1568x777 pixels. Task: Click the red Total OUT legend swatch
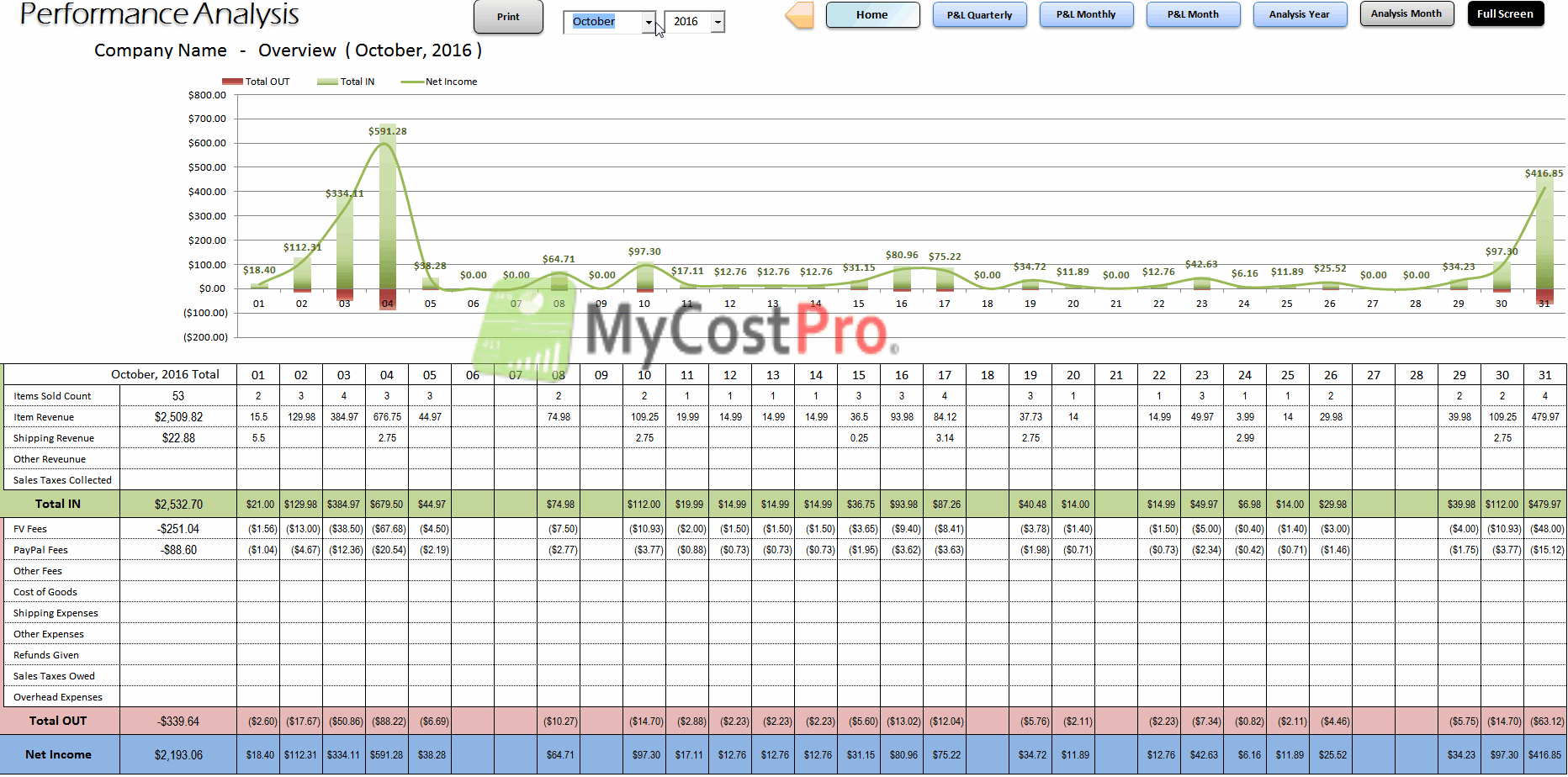click(232, 82)
